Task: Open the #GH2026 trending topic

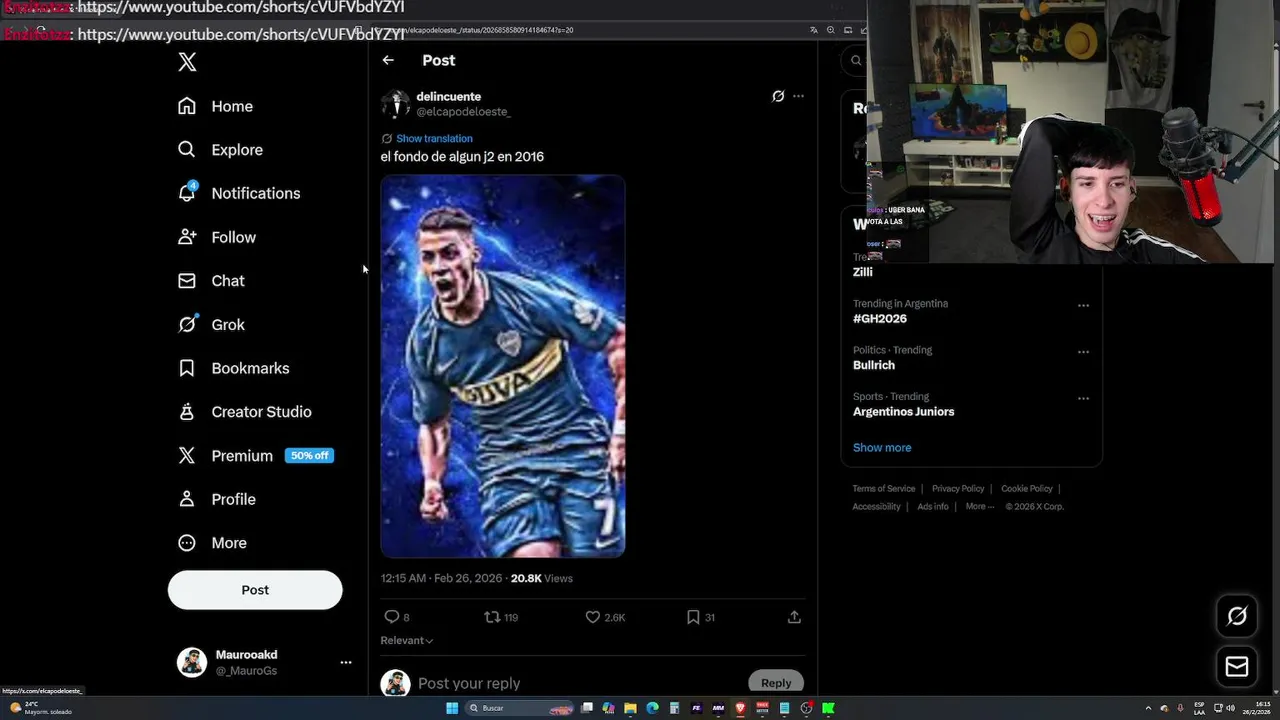Action: click(x=880, y=319)
